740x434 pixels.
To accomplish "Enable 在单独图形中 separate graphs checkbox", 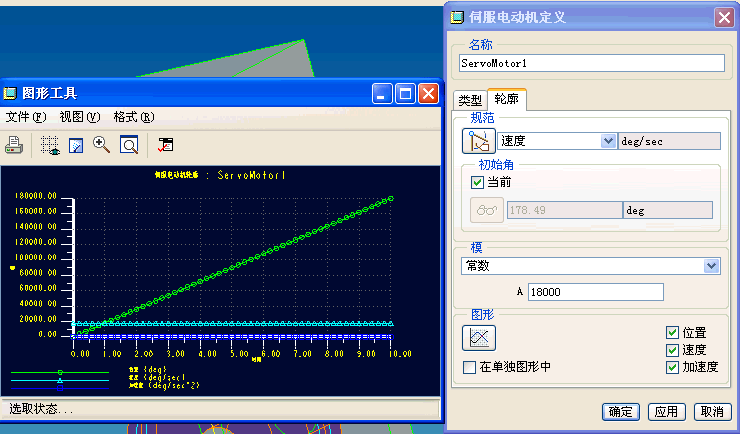I will tap(469, 367).
